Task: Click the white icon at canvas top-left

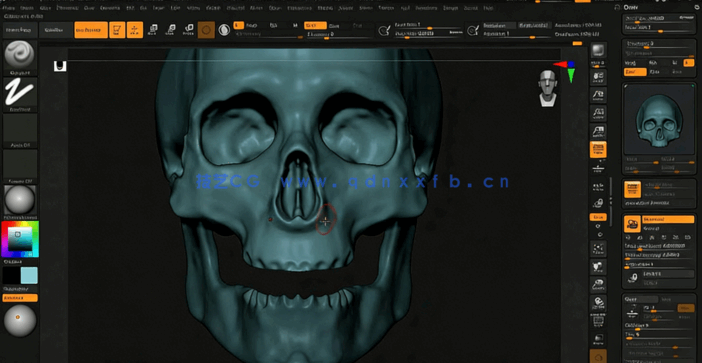Action: click(x=60, y=66)
